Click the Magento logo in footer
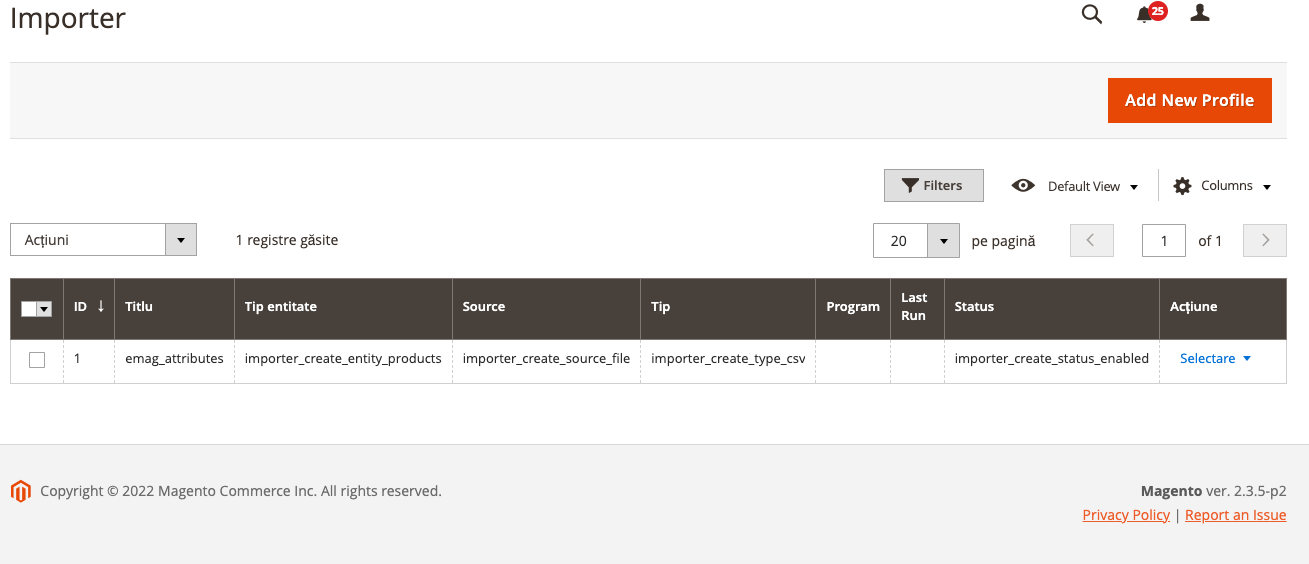 coord(20,491)
